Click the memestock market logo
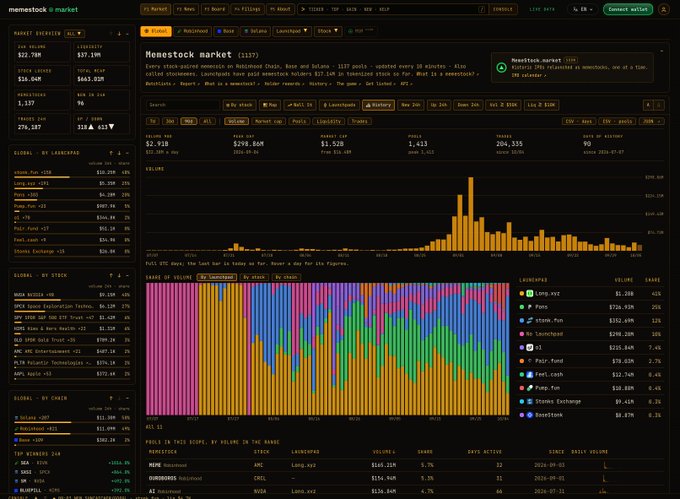 click(43, 10)
